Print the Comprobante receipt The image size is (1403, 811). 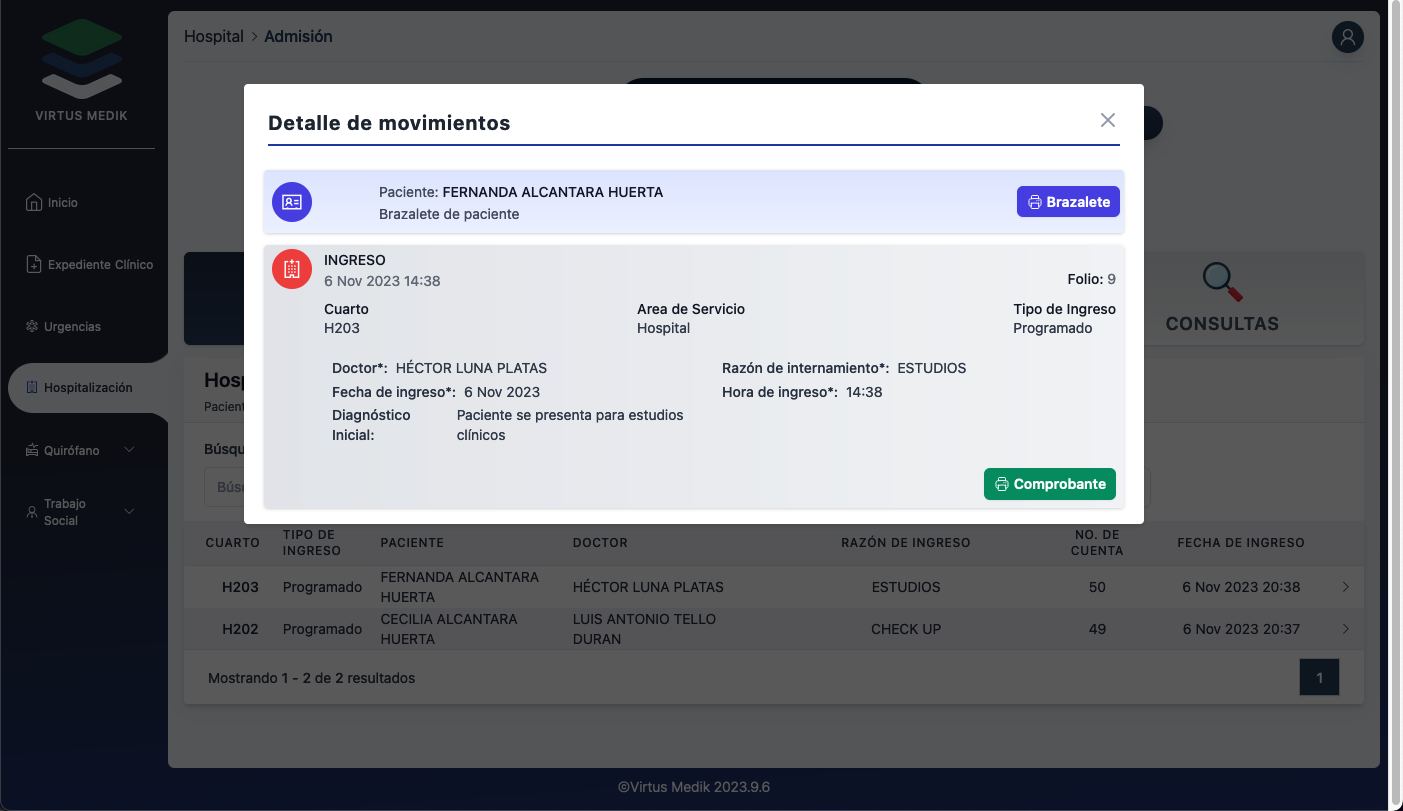(1049, 484)
